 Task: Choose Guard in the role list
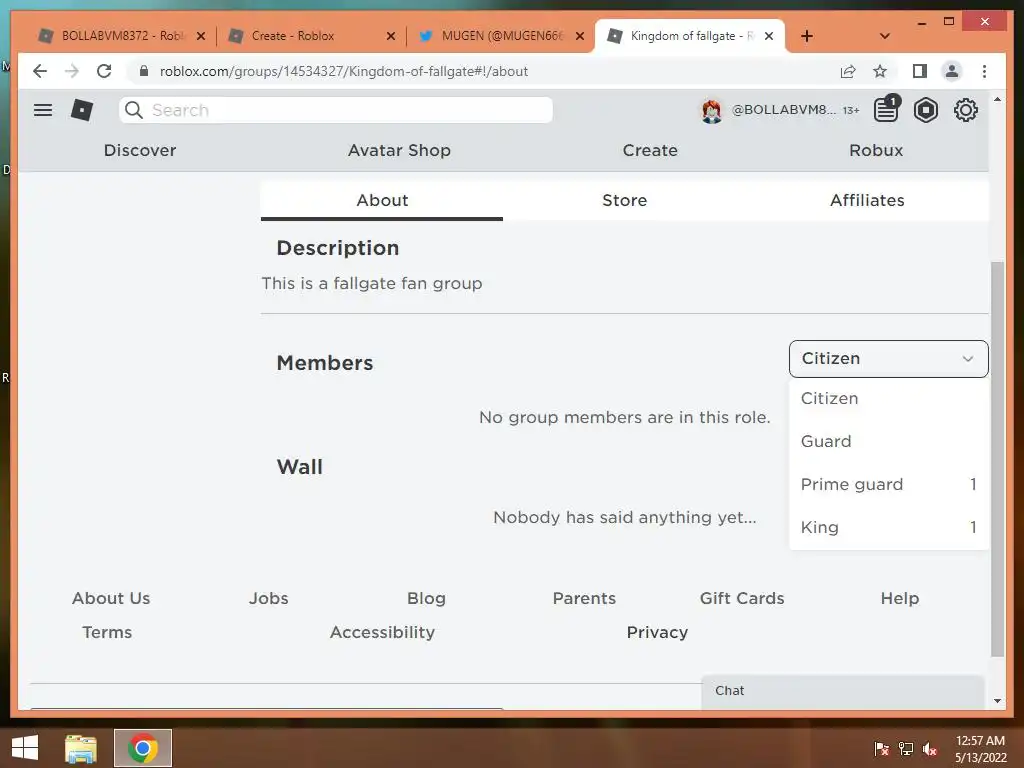(x=888, y=441)
